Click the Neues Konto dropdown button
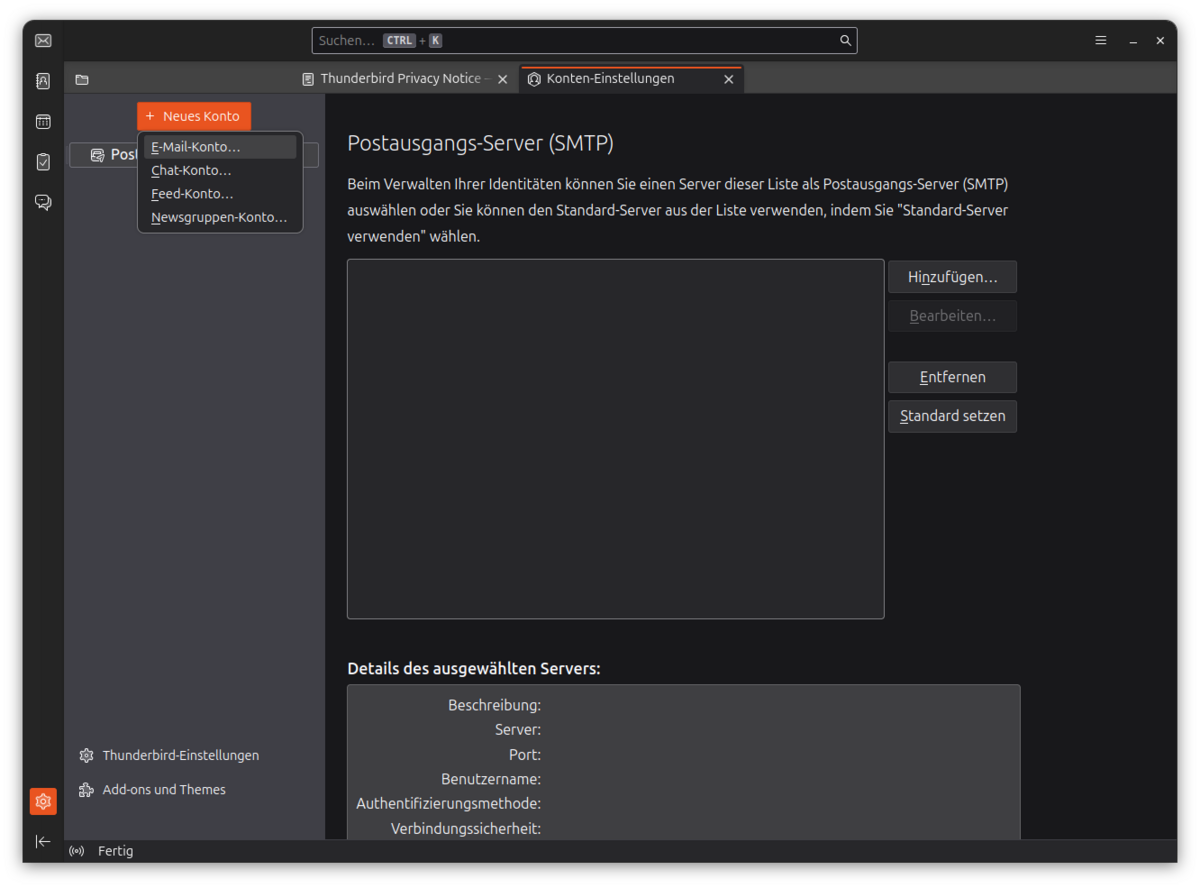1200x888 pixels. click(194, 116)
